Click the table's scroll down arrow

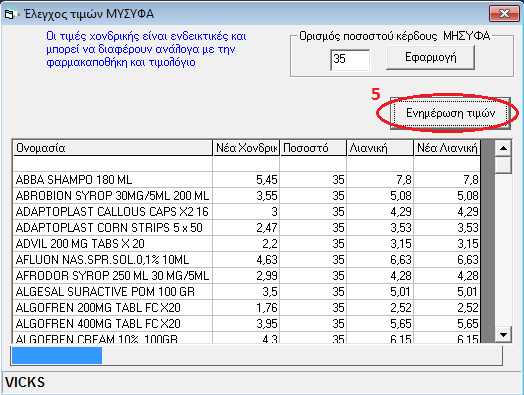point(503,334)
